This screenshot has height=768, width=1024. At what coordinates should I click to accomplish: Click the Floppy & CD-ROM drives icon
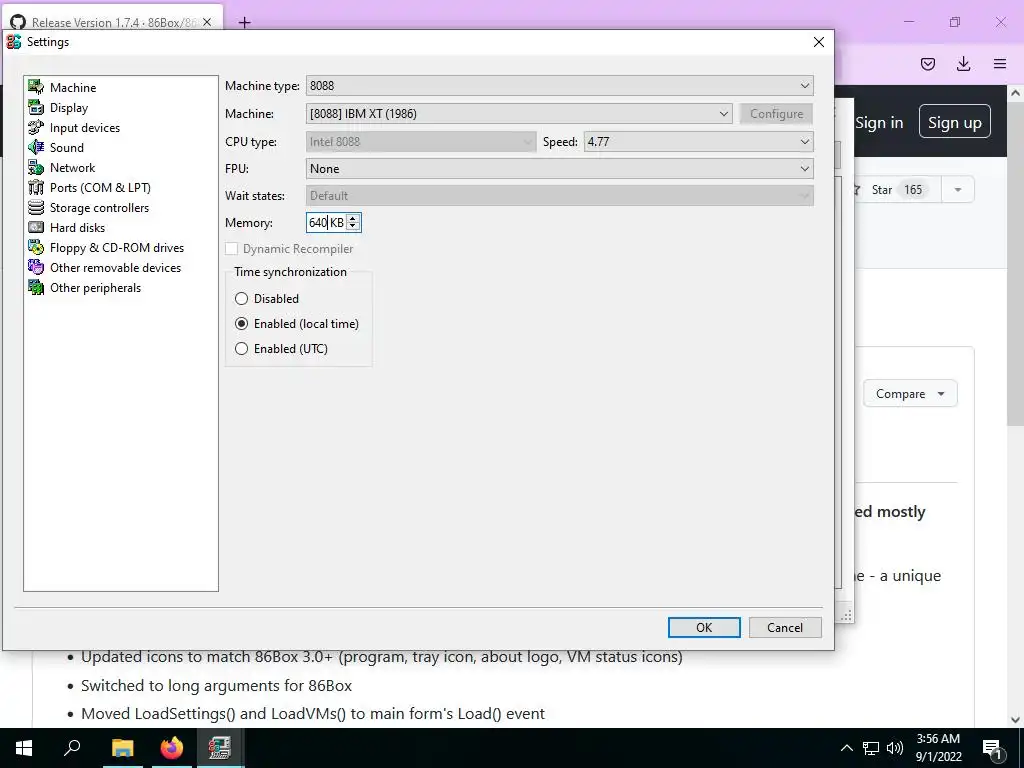[x=36, y=248]
